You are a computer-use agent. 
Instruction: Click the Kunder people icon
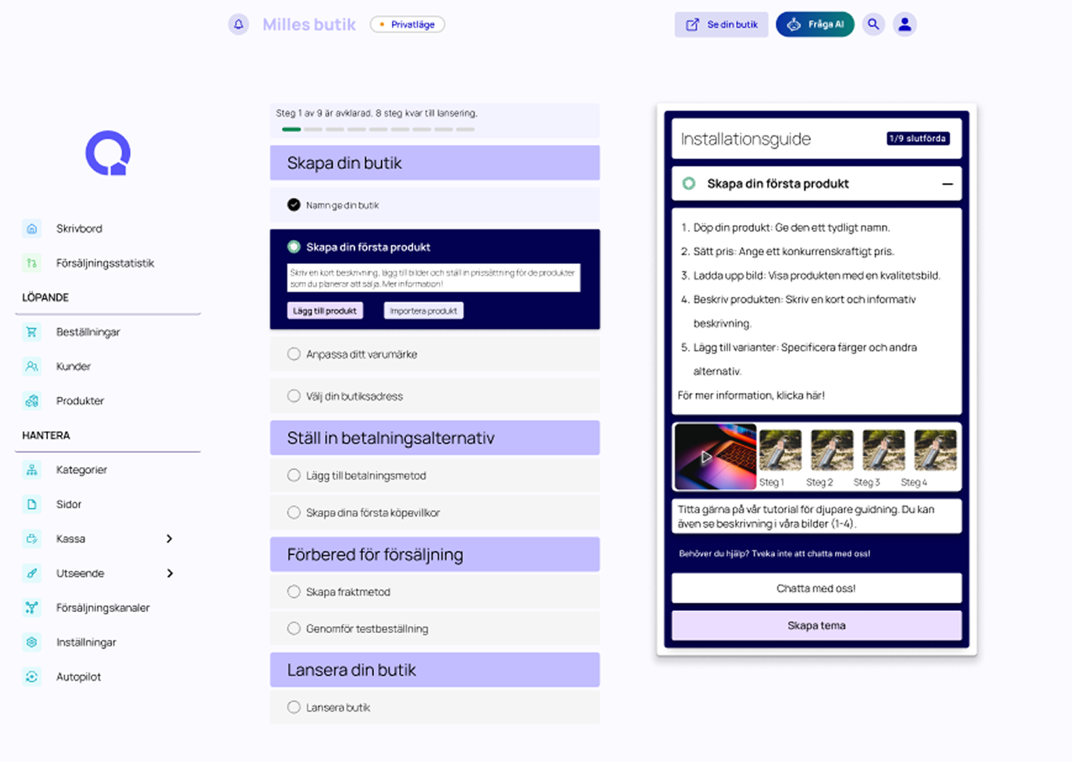(x=32, y=367)
